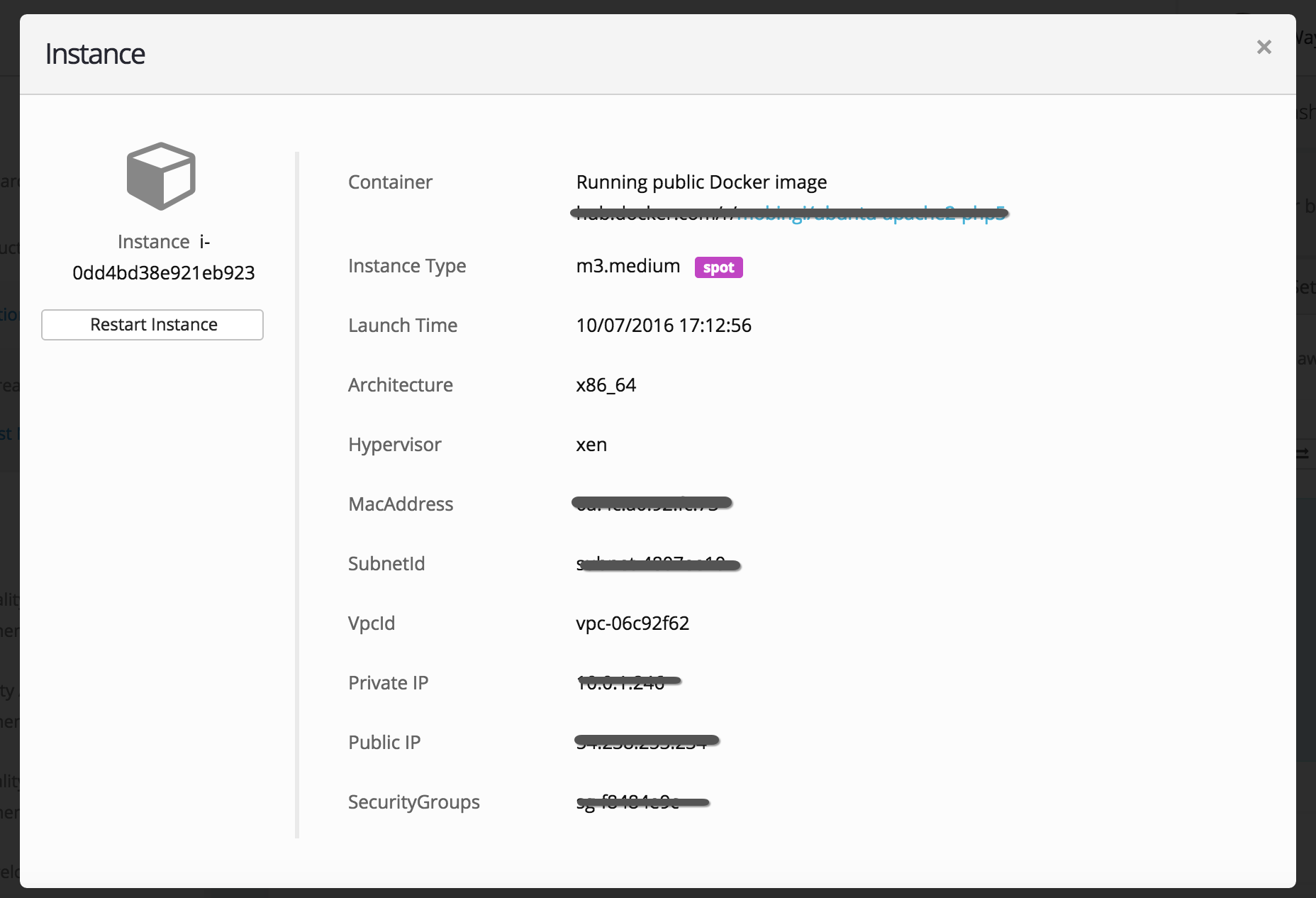The image size is (1316, 898).
Task: Click the vpc-06c92f62 VpcId value
Action: coord(632,623)
